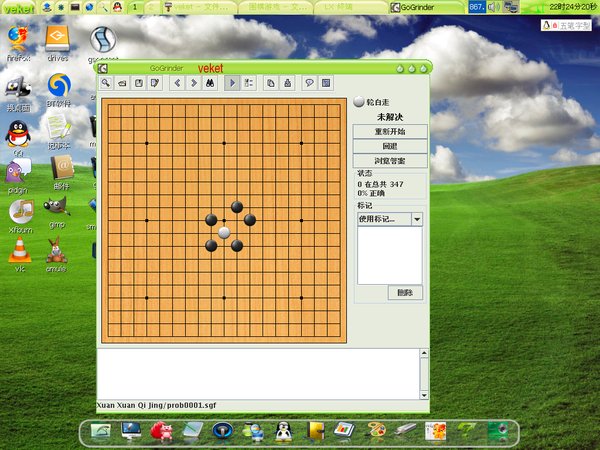Open the veket start menu
The width and height of the screenshot is (600, 450).
tap(18, 8)
